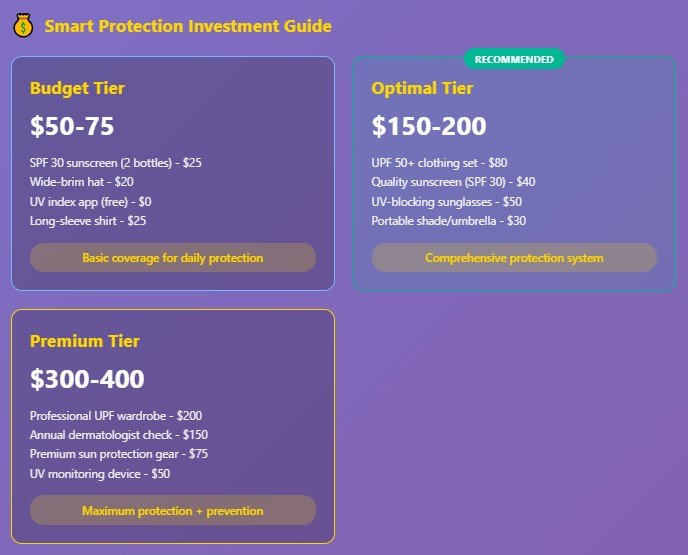The image size is (688, 555).
Task: Click the SPF 30 sunscreen (2 bottles) item
Action: pos(116,163)
